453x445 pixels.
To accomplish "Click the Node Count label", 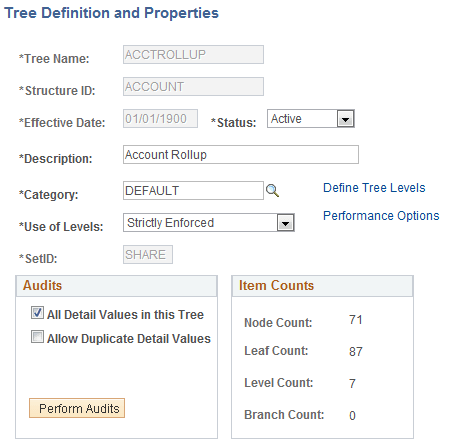I will pos(278,323).
